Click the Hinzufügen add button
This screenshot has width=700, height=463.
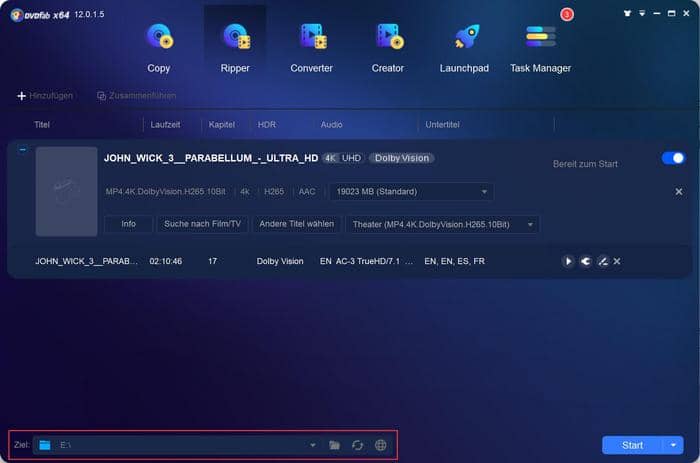(x=46, y=95)
